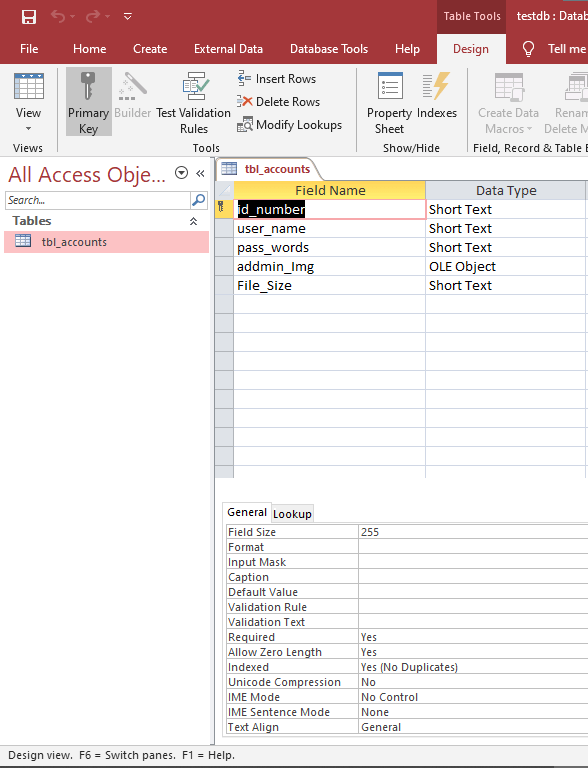The width and height of the screenshot is (588, 768).
Task: Switch to the Home ribbon tab
Action: (90, 49)
